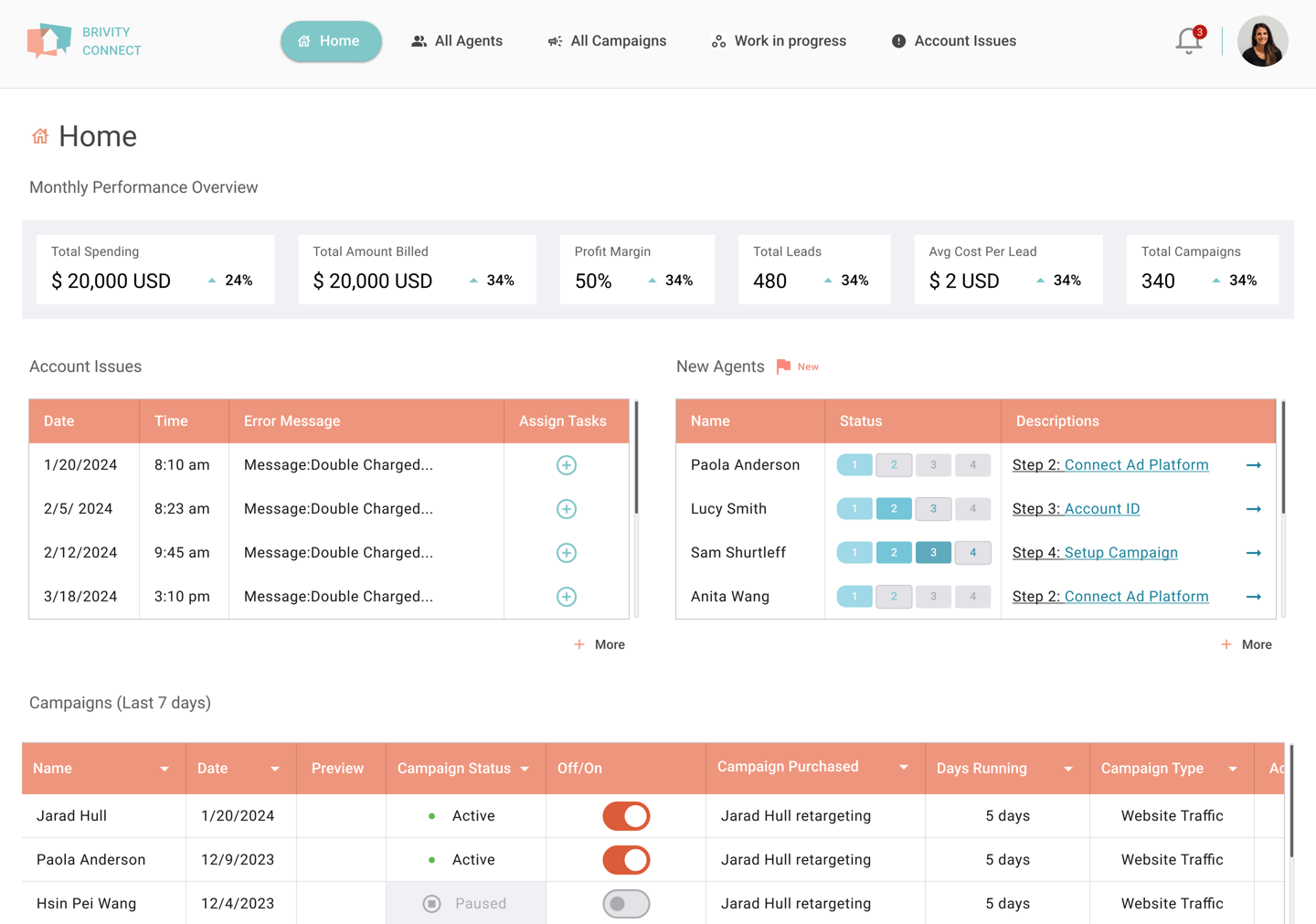This screenshot has width=1316, height=924.
Task: Assign a task for the 1/20/2024 issue
Action: 567,465
